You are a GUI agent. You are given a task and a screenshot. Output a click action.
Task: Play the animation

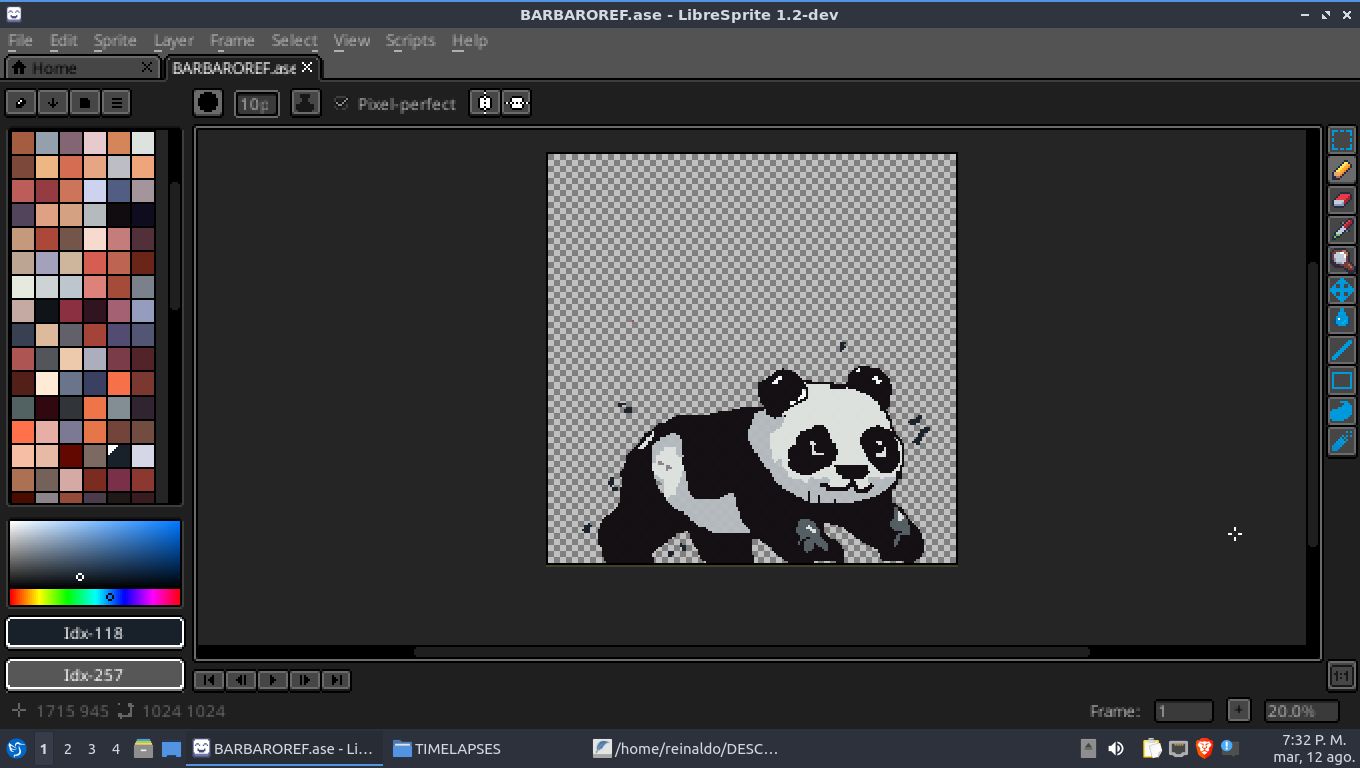click(x=273, y=680)
